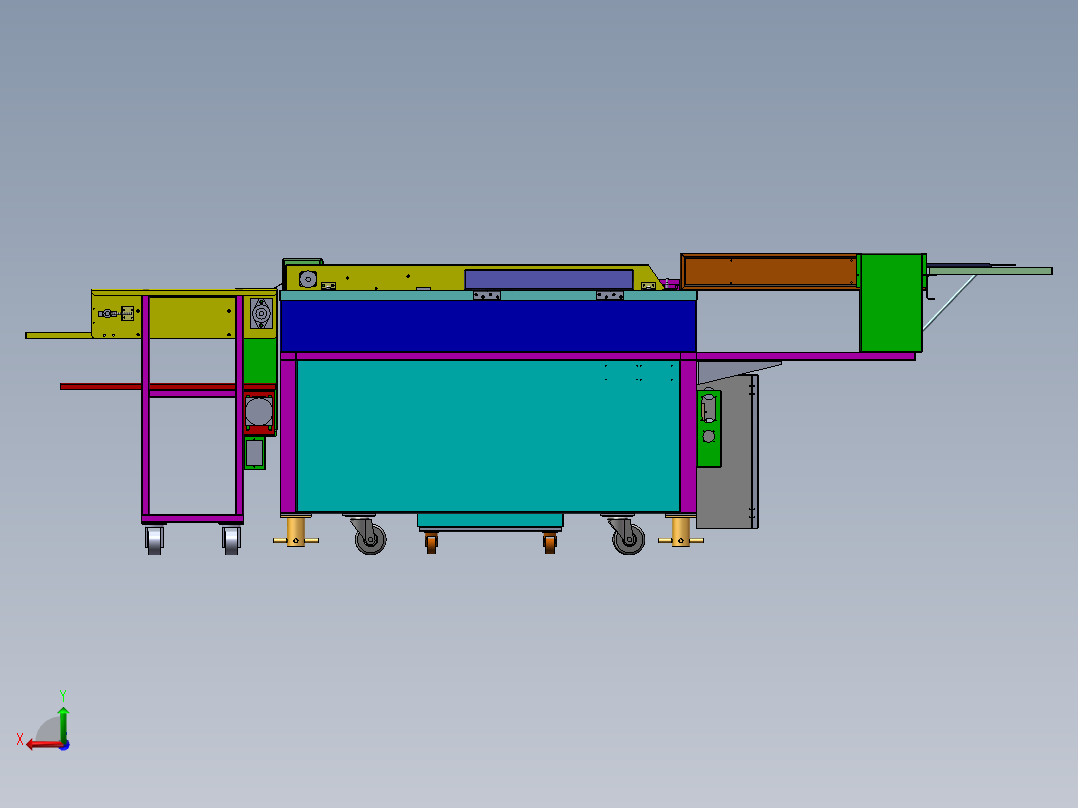
Task: Pick the pale green tray at far right
Action: click(x=990, y=271)
